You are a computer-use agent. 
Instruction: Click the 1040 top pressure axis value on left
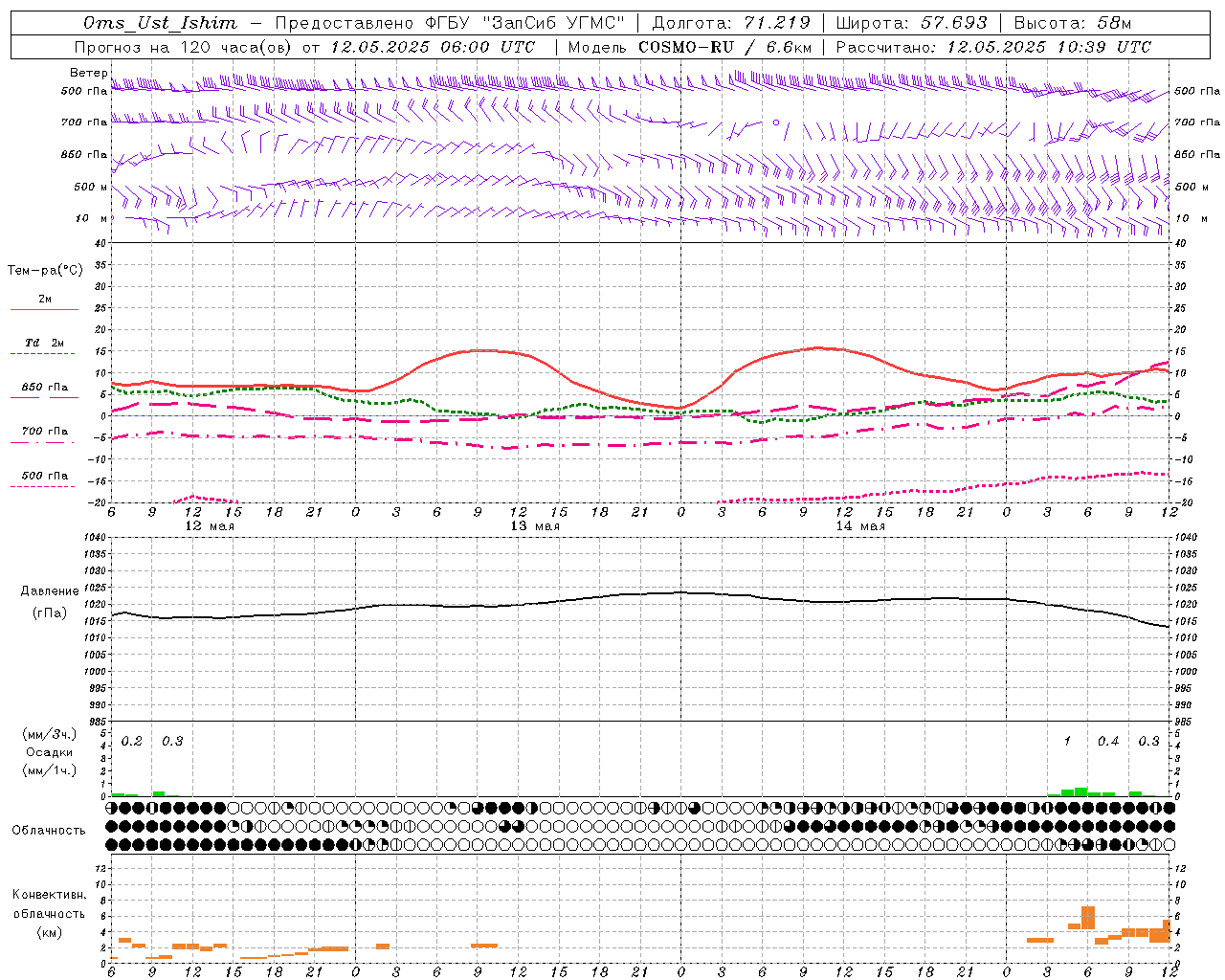[94, 538]
